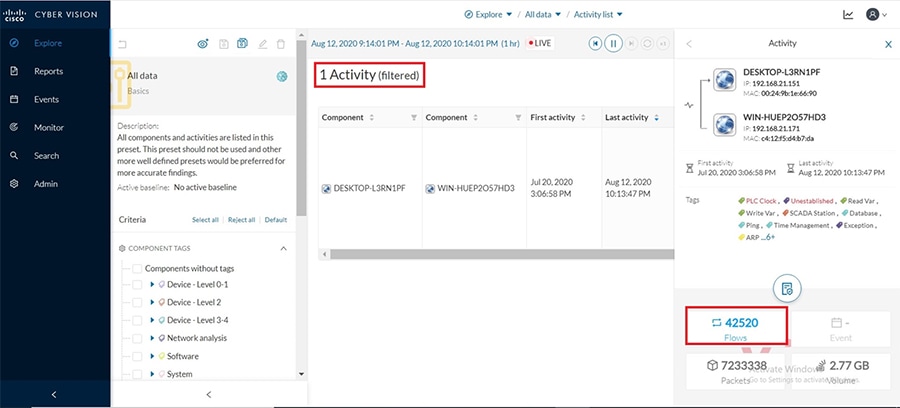The height and width of the screenshot is (408, 900).
Task: Expand the Device - Level 2 tree node
Action: (152, 302)
